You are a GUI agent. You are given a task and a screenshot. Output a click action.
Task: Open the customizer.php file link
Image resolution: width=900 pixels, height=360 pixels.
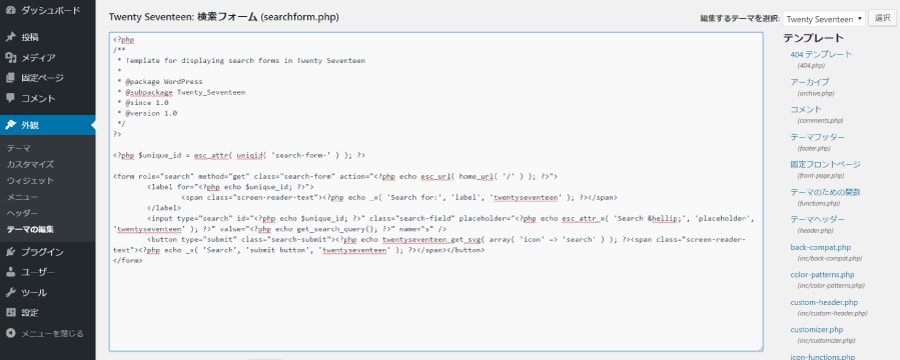[x=816, y=330]
